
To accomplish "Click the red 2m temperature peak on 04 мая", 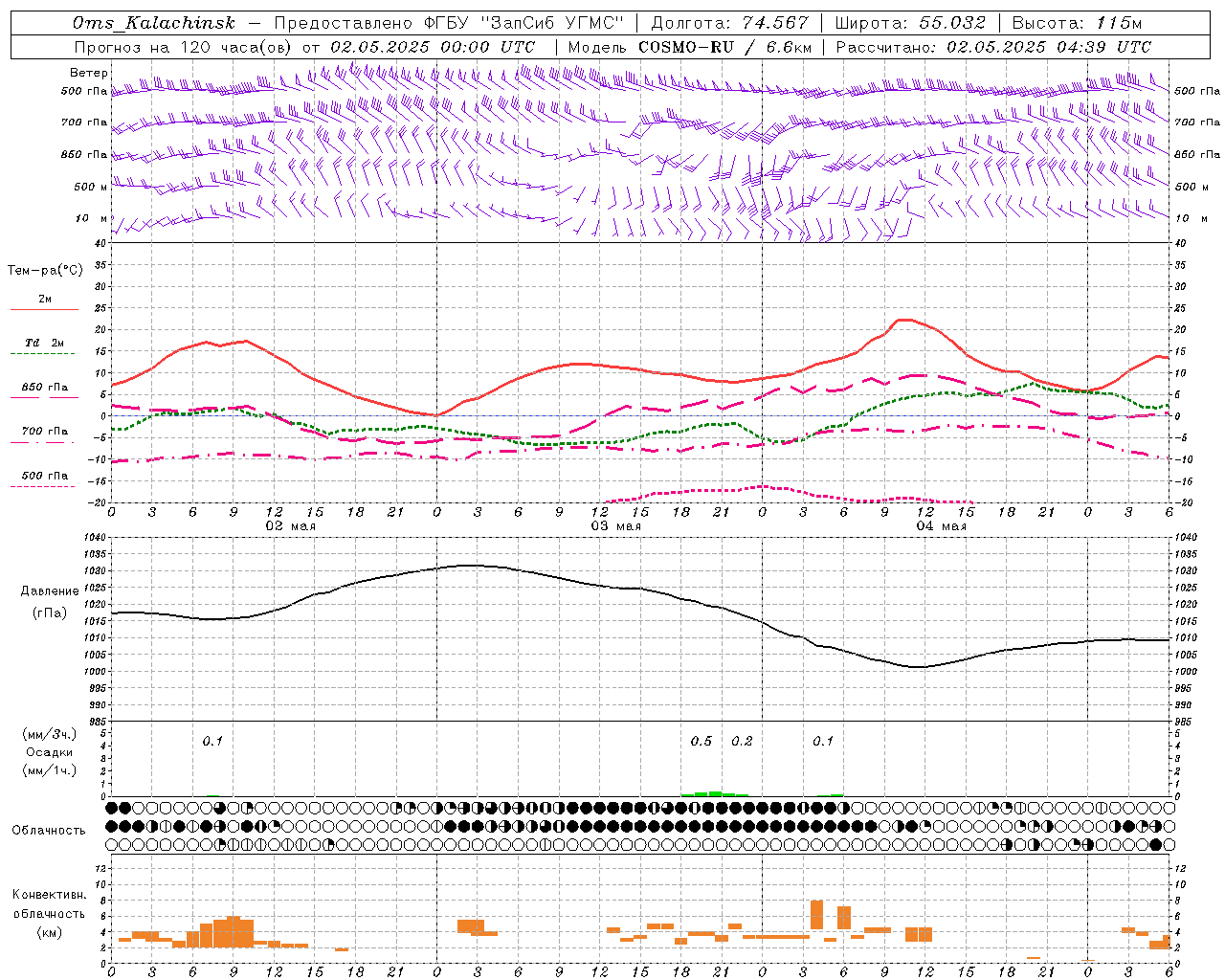I will 903,320.
